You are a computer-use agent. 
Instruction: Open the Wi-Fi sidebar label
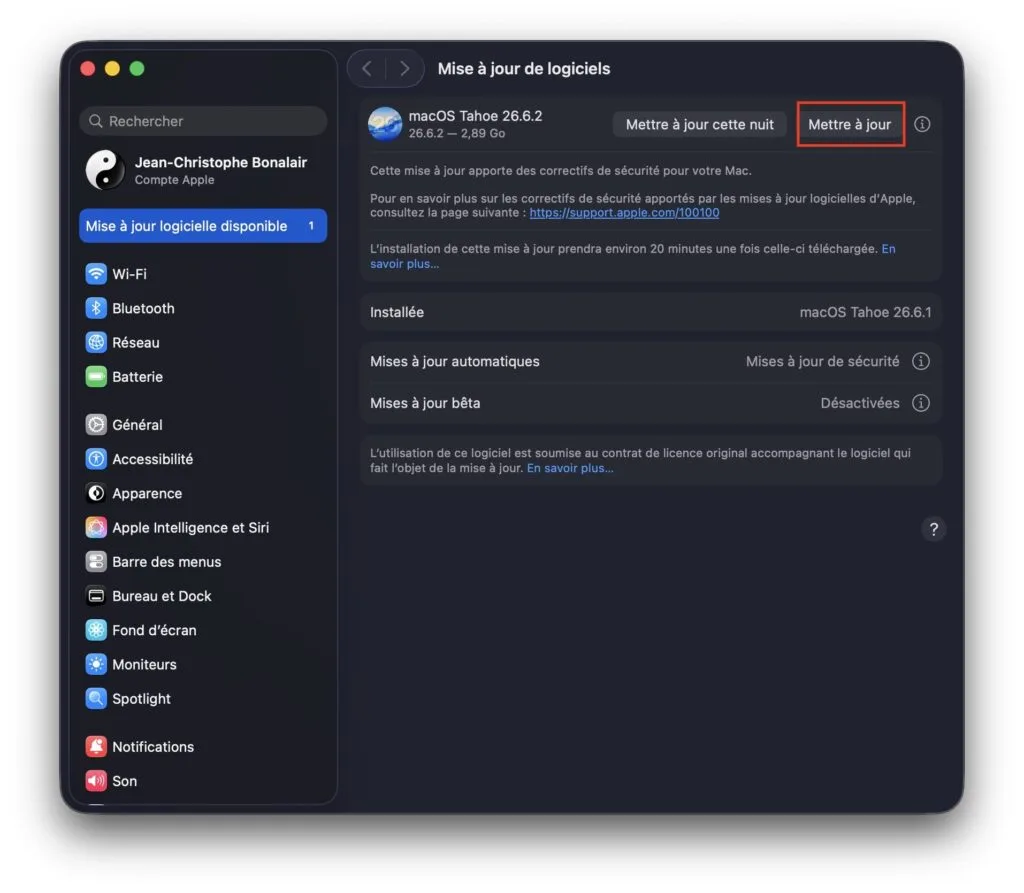click(129, 274)
